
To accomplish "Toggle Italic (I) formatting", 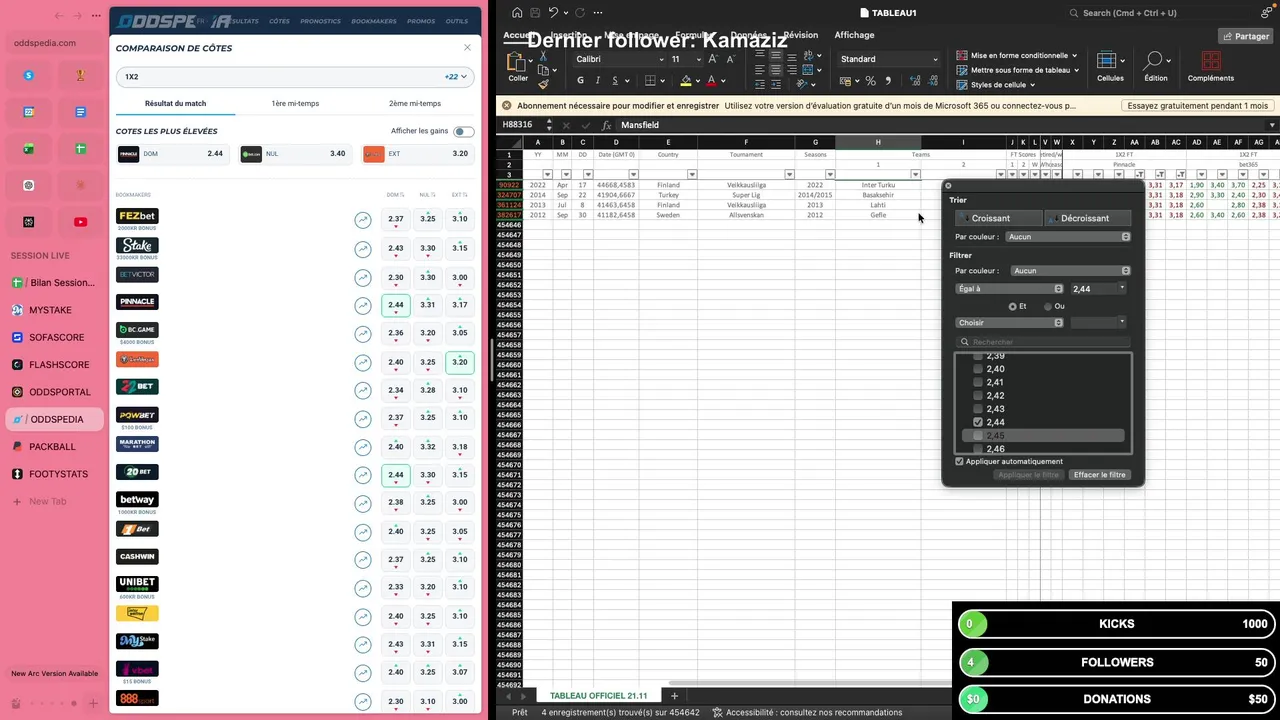I will point(598,81).
